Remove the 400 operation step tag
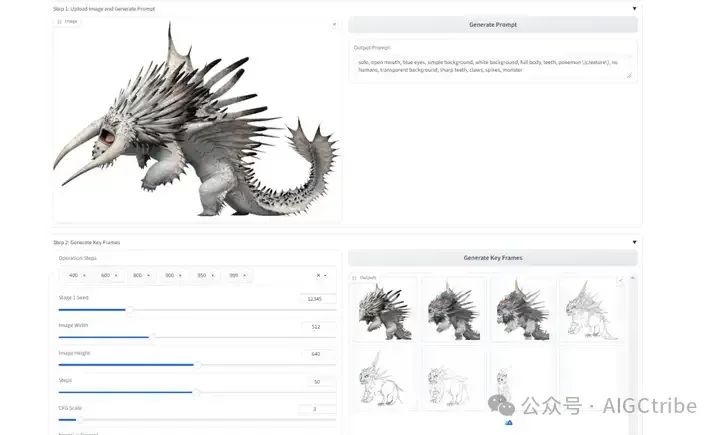 (x=84, y=276)
